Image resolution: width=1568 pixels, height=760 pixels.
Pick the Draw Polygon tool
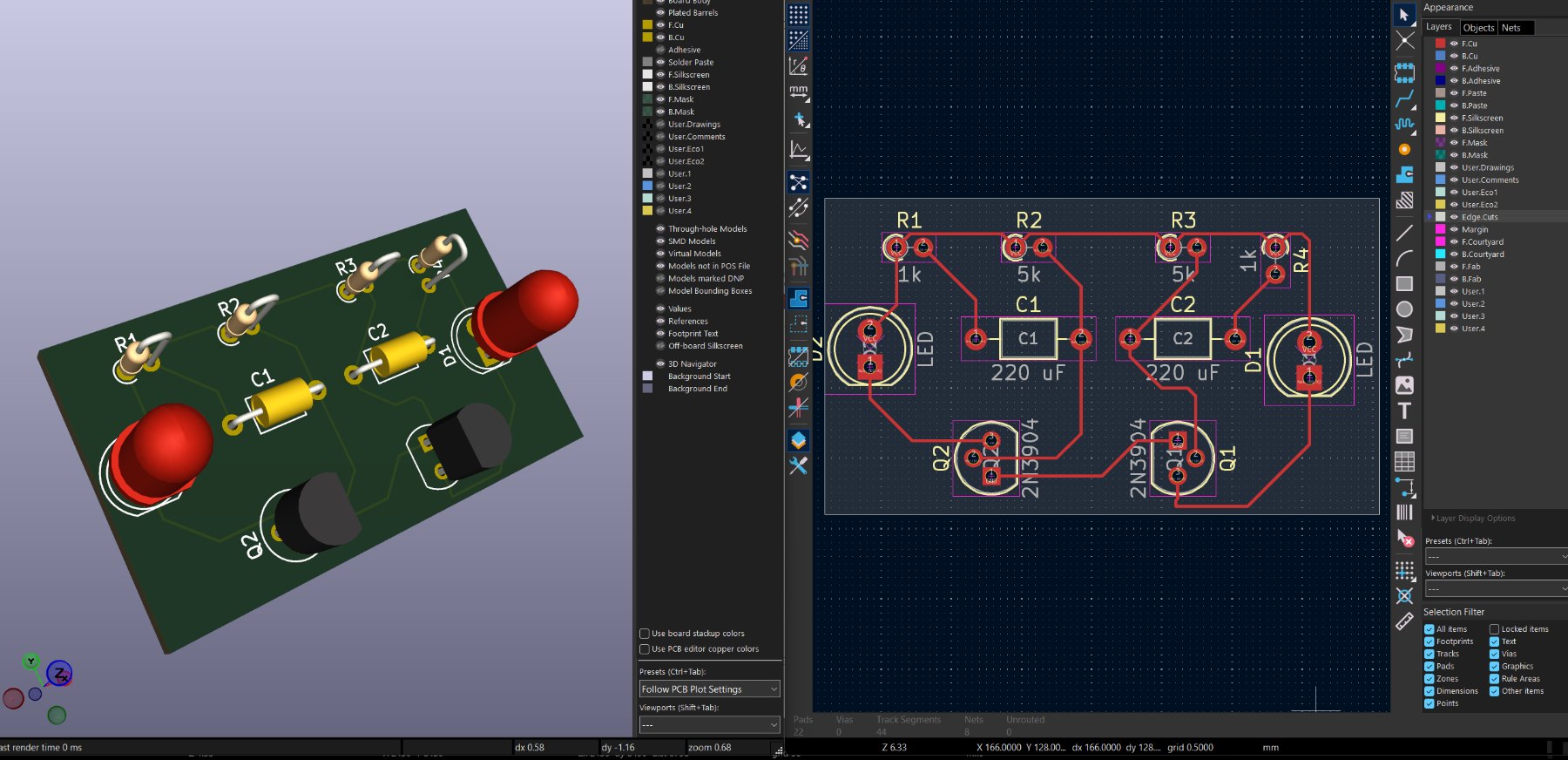[1404, 334]
